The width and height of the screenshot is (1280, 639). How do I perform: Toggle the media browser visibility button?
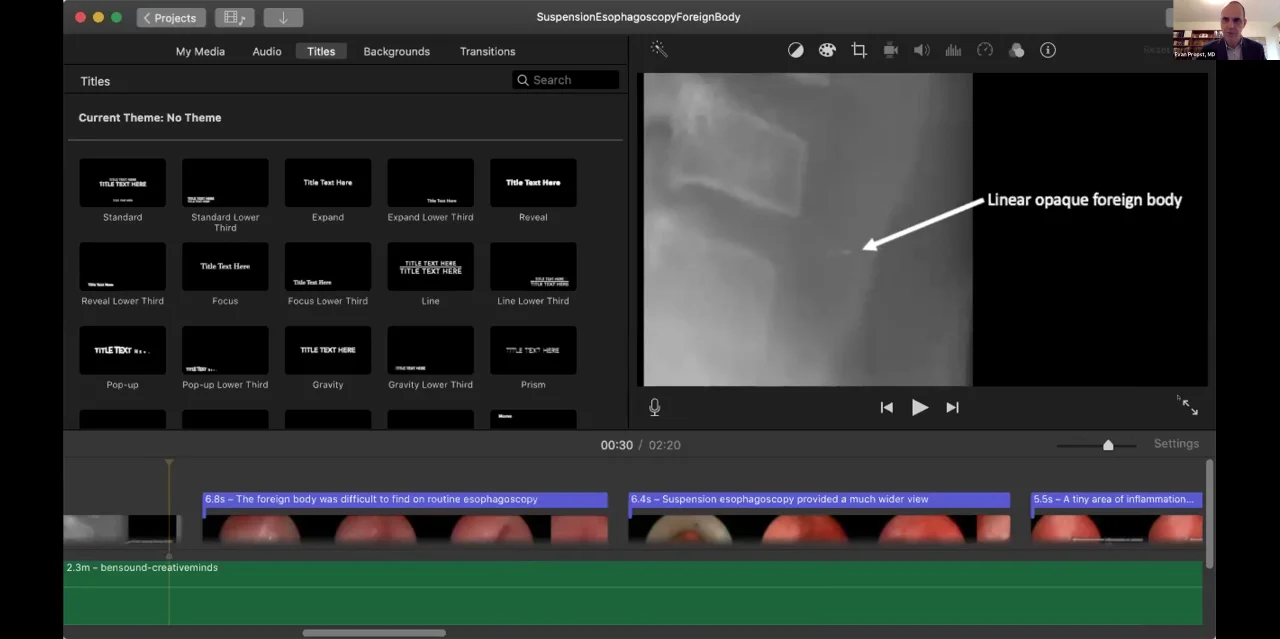234,18
